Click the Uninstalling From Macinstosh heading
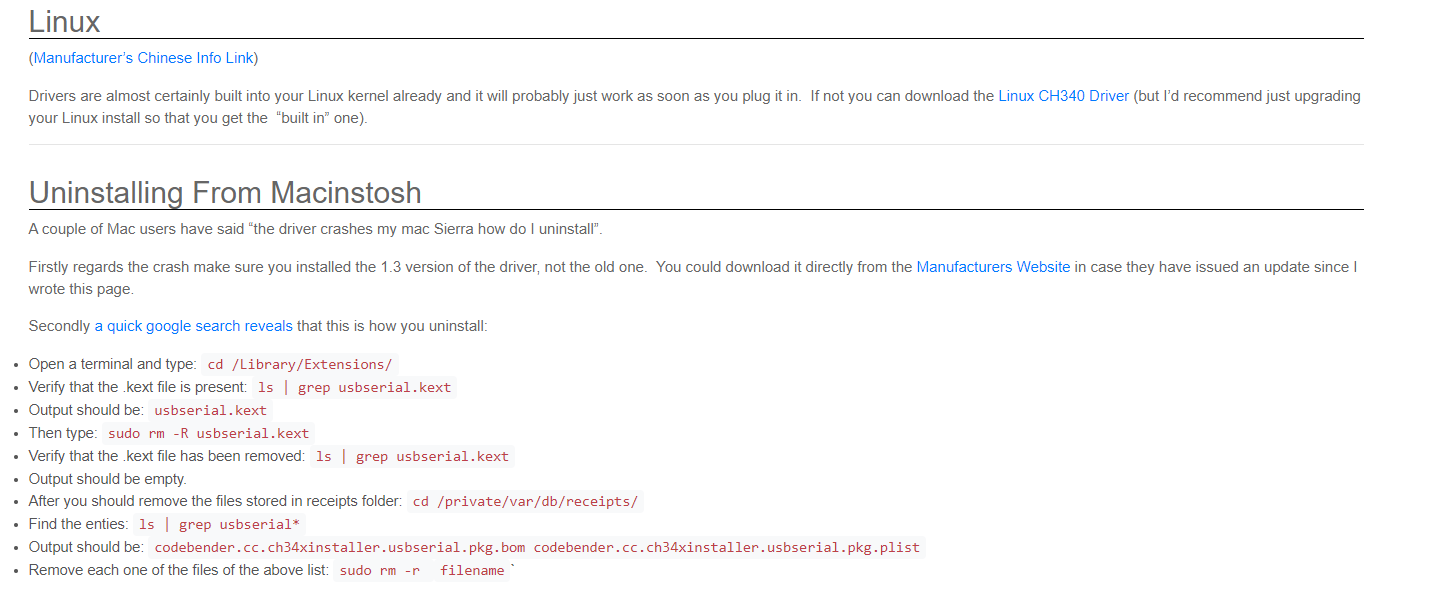Viewport: 1438px width, 594px height. (225, 192)
